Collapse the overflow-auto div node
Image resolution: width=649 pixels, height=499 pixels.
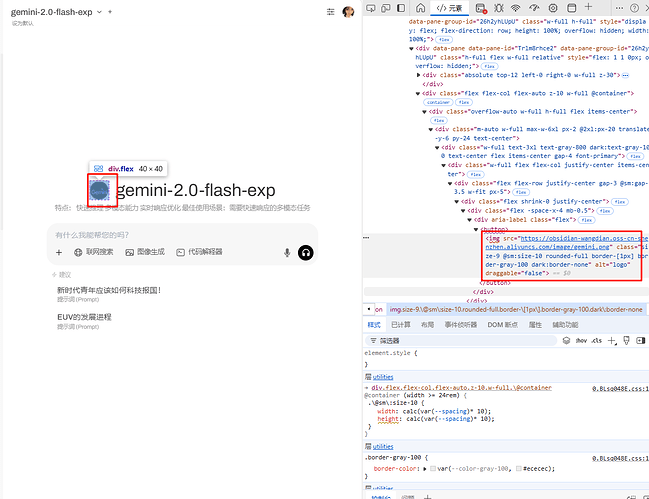(x=425, y=112)
